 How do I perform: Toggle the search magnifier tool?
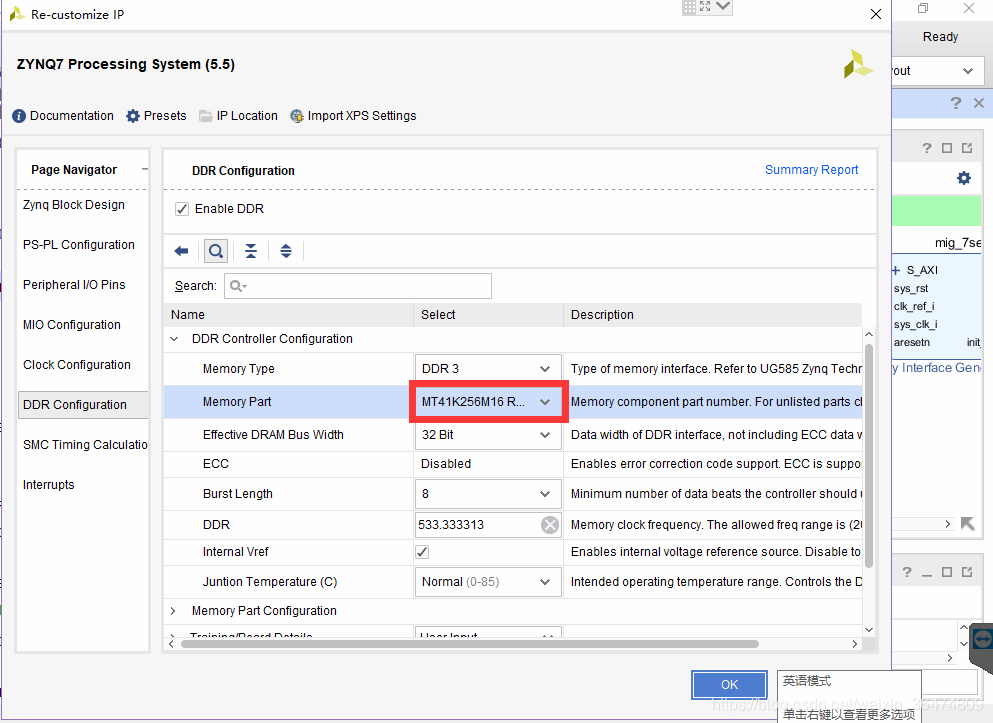point(216,251)
